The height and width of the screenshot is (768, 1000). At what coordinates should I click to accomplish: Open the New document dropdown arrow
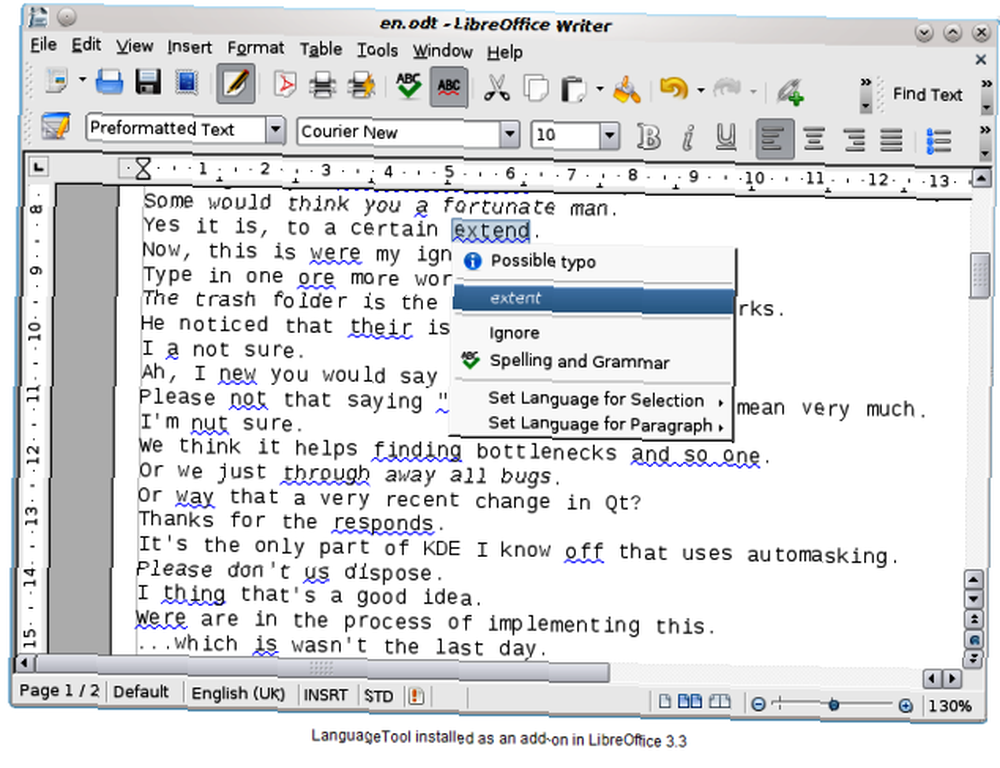click(x=83, y=80)
